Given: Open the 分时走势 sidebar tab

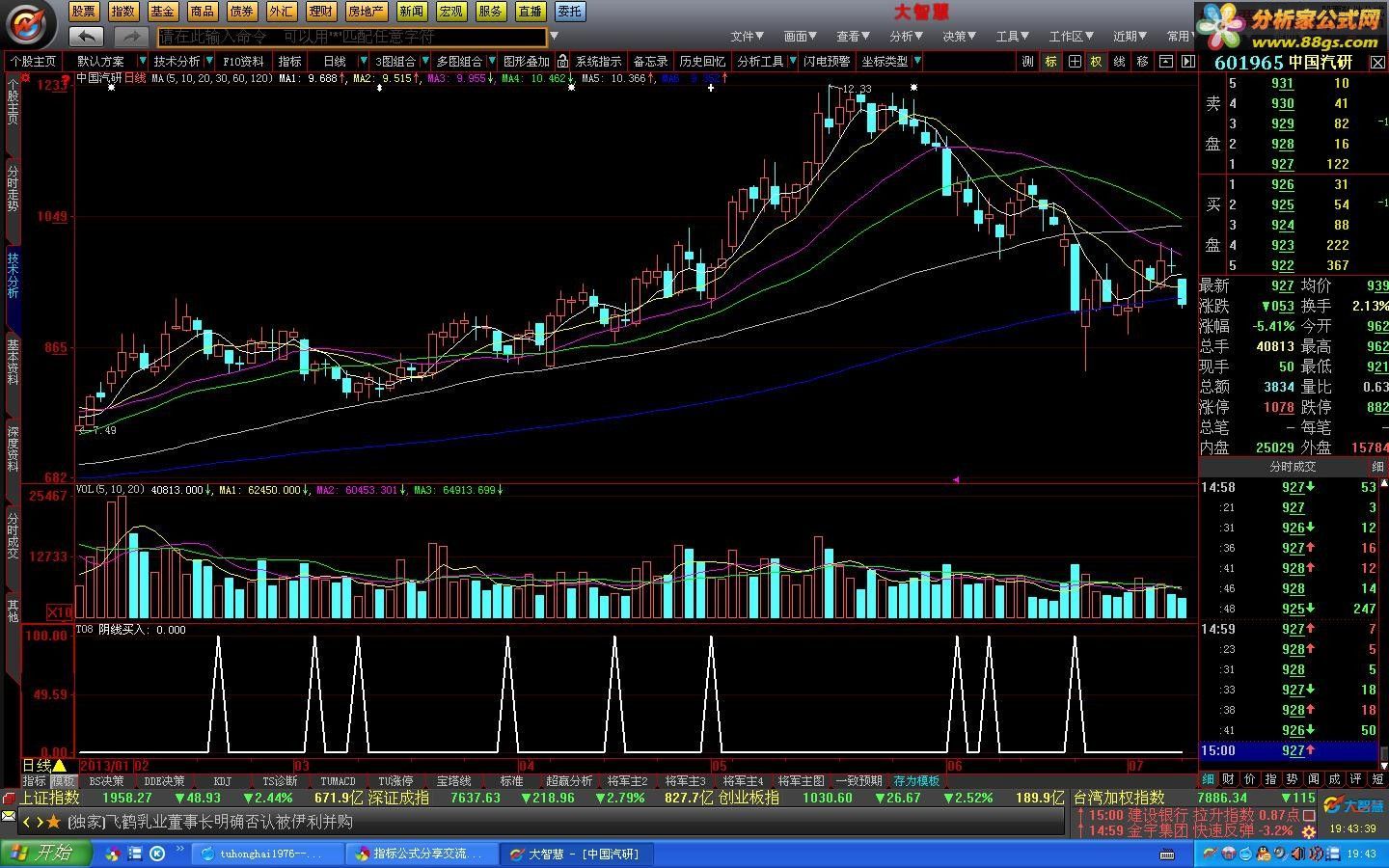Looking at the screenshot, I should pos(13,188).
